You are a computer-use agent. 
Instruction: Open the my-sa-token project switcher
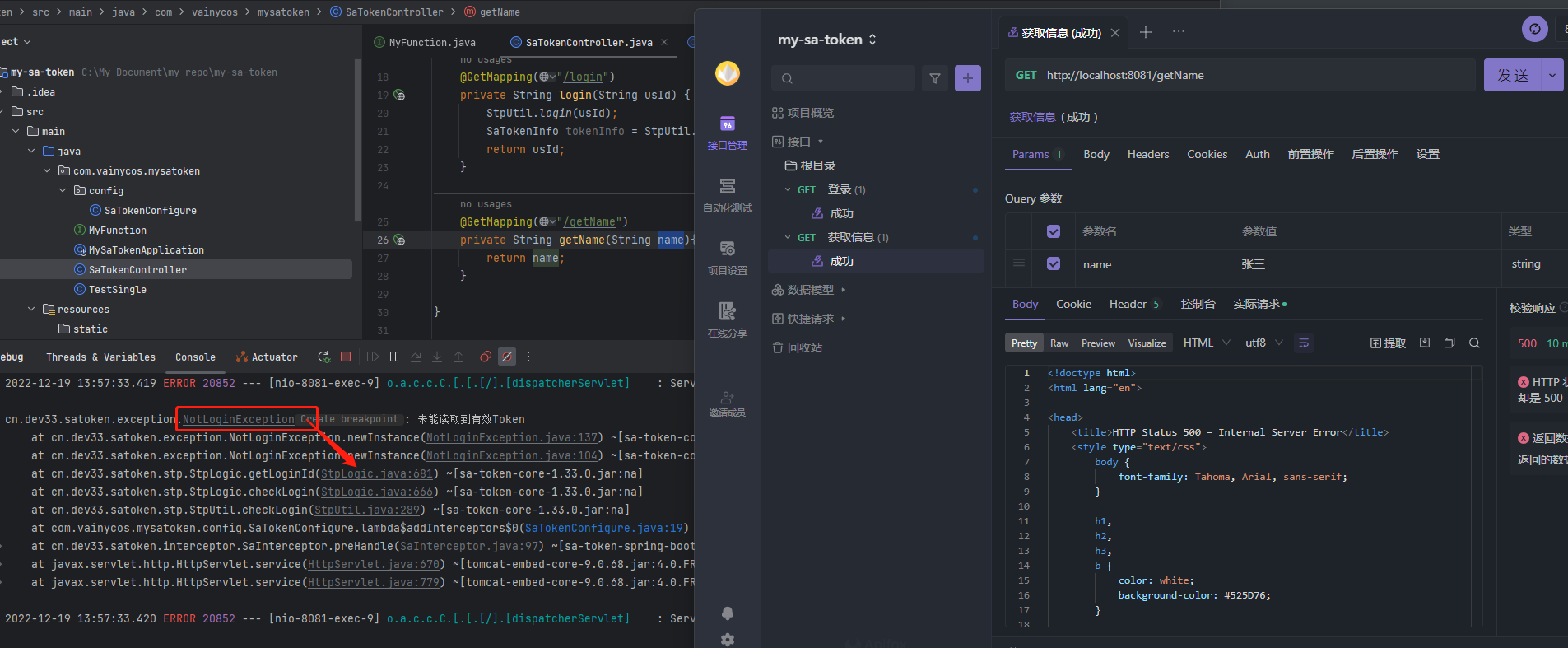827,40
